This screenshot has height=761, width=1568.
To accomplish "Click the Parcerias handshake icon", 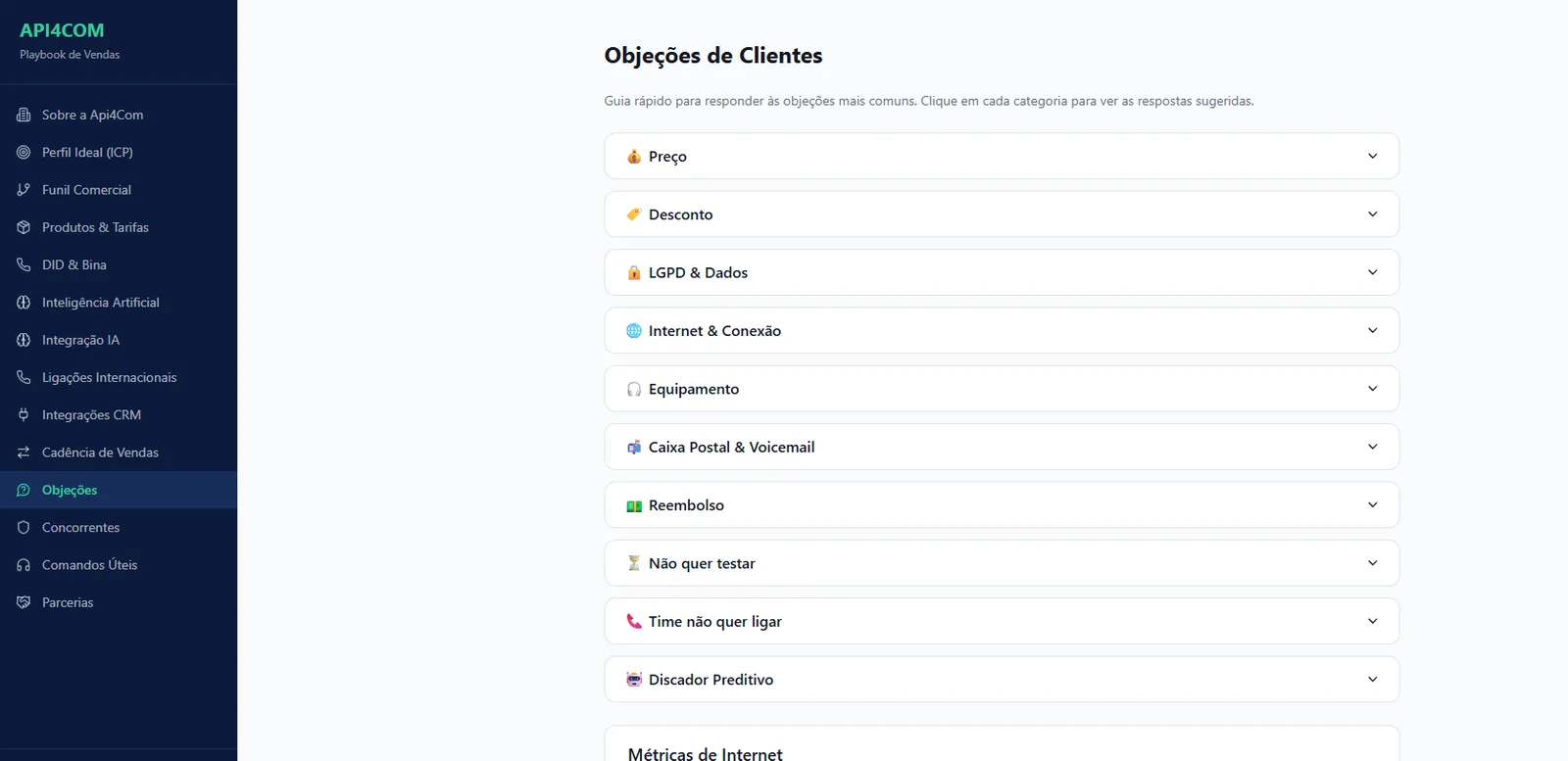I will pyautogui.click(x=24, y=602).
